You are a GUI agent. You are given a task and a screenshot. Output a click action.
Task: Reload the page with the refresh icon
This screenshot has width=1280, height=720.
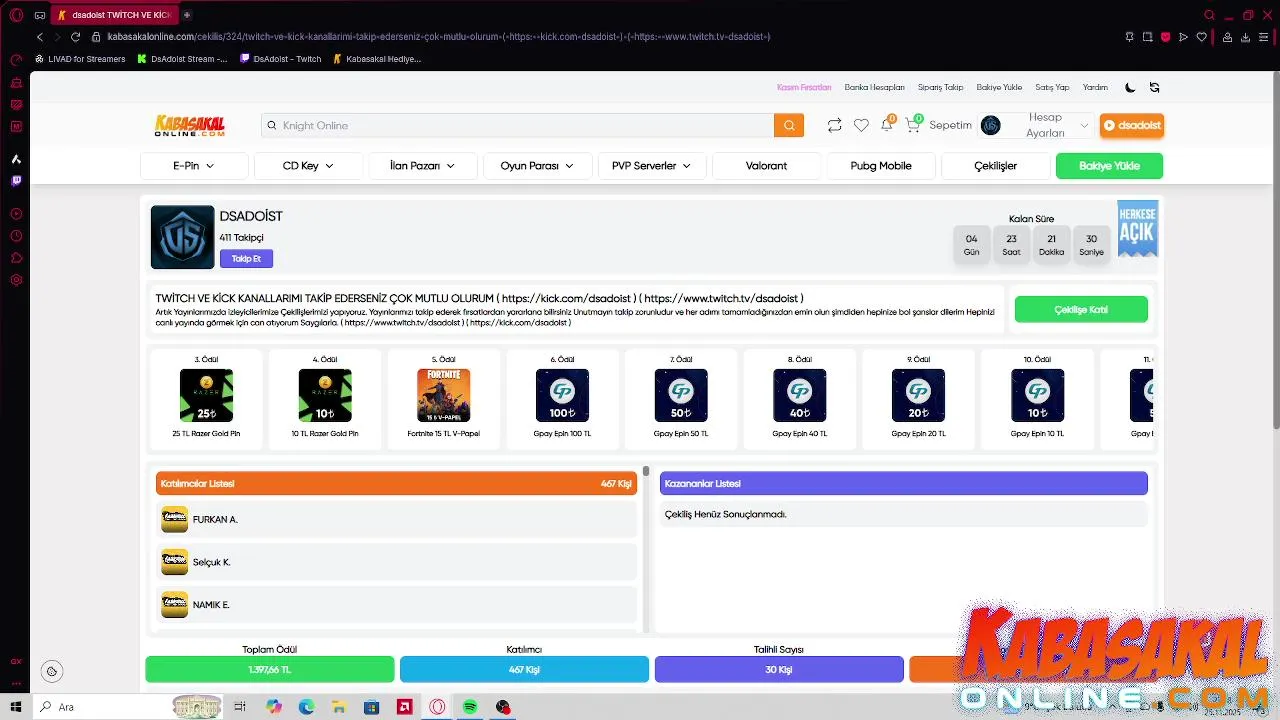75,37
